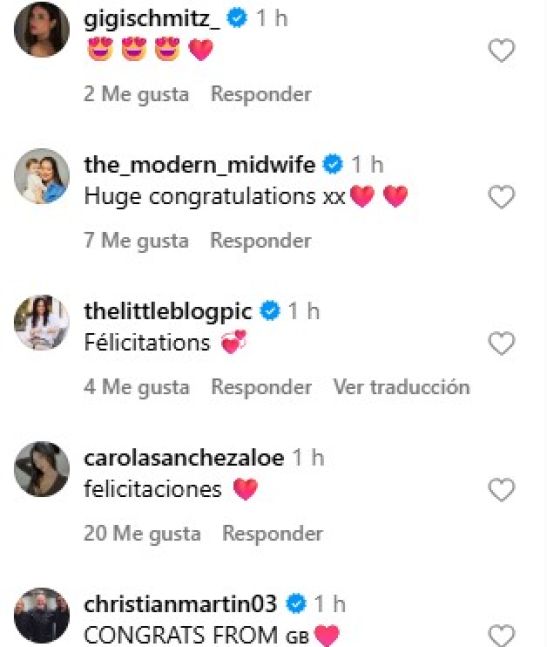Screen dimensions: 547x647
Task: Like carolasanchezaloe's felicitaciones comment
Action: [502, 489]
